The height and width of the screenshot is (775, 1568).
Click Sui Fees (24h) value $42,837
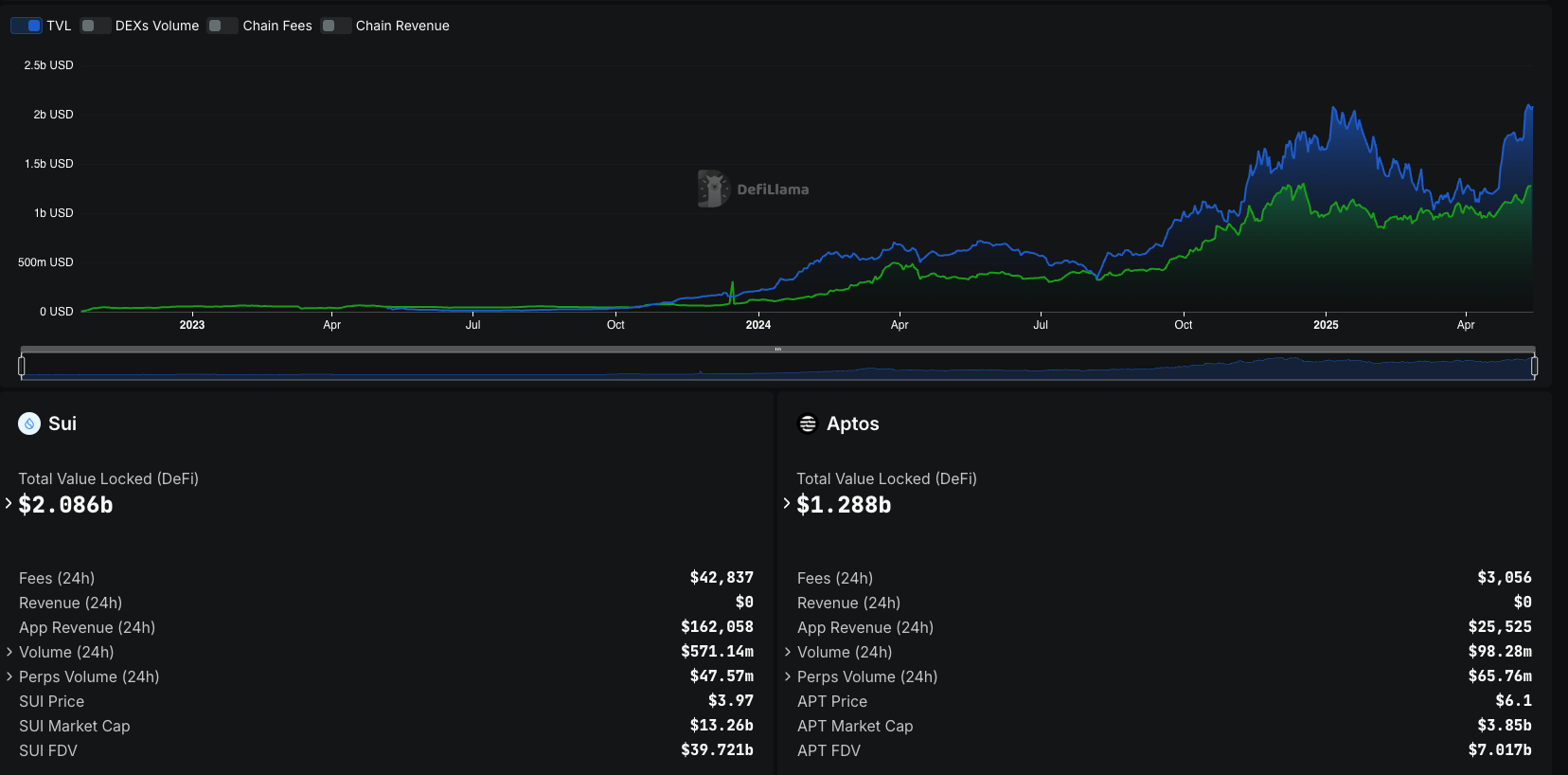(722, 578)
